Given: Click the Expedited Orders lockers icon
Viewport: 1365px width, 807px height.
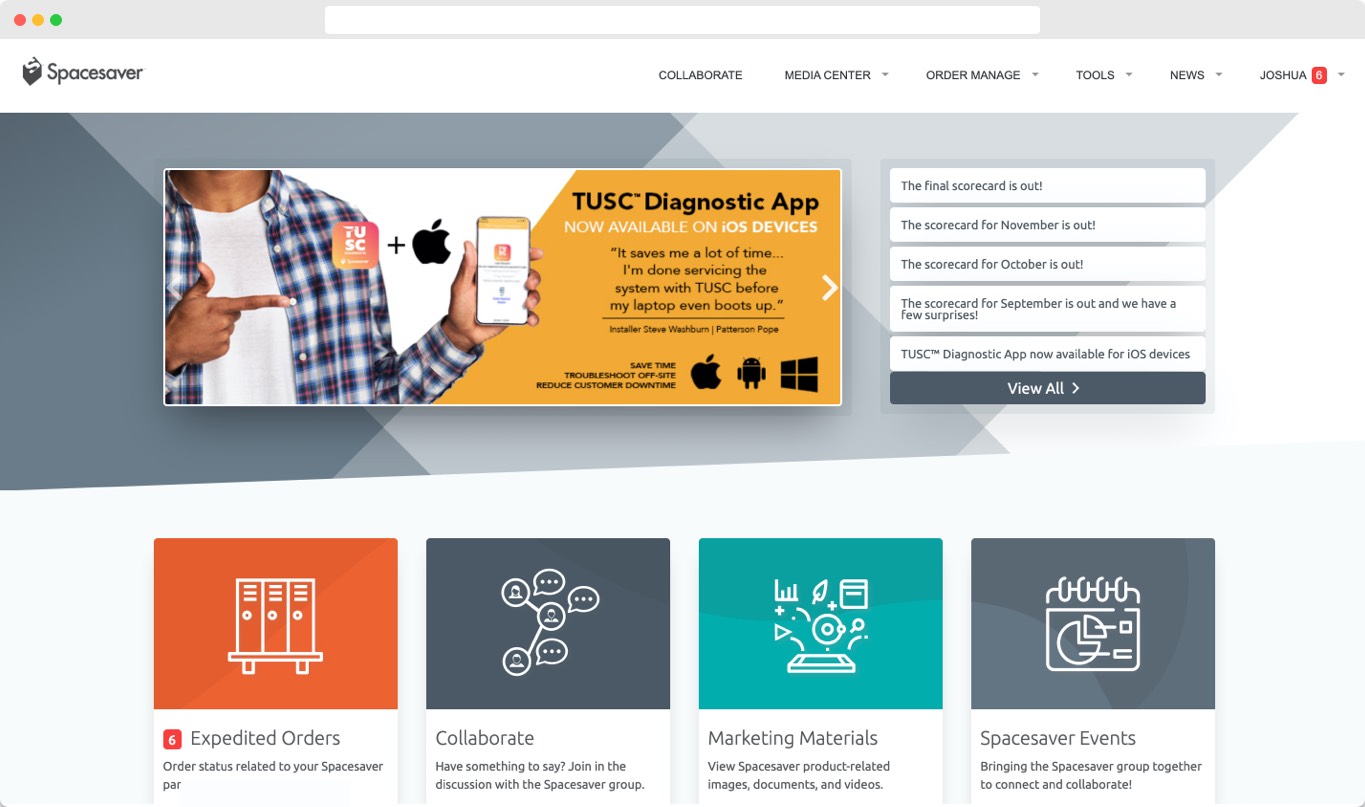Looking at the screenshot, I should [x=275, y=624].
